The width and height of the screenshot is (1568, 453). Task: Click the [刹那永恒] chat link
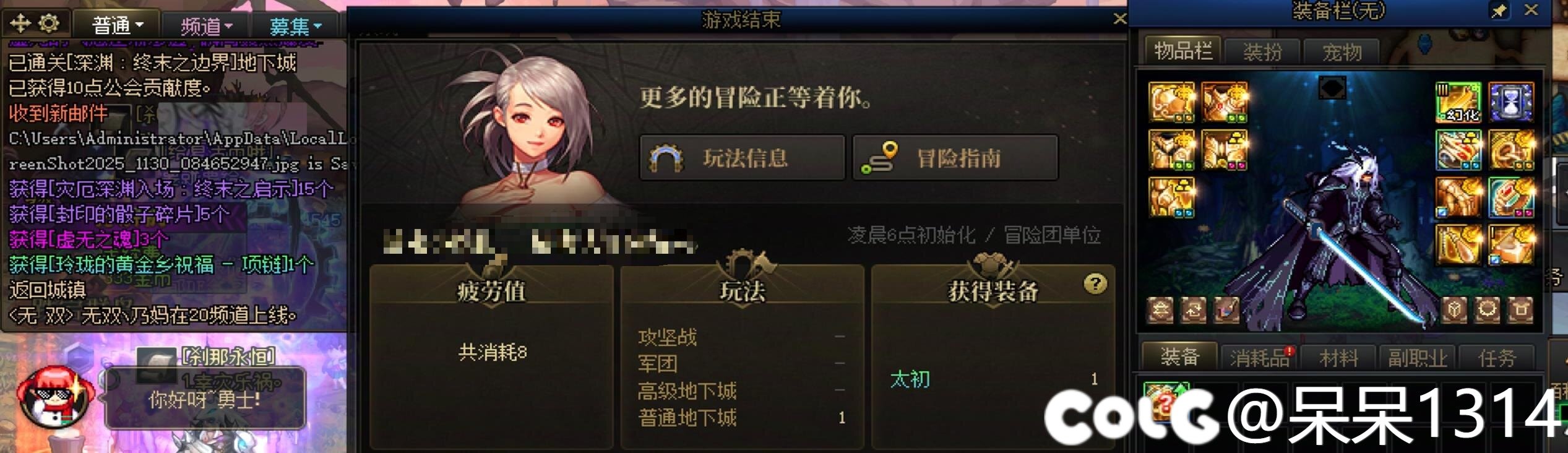(x=228, y=356)
